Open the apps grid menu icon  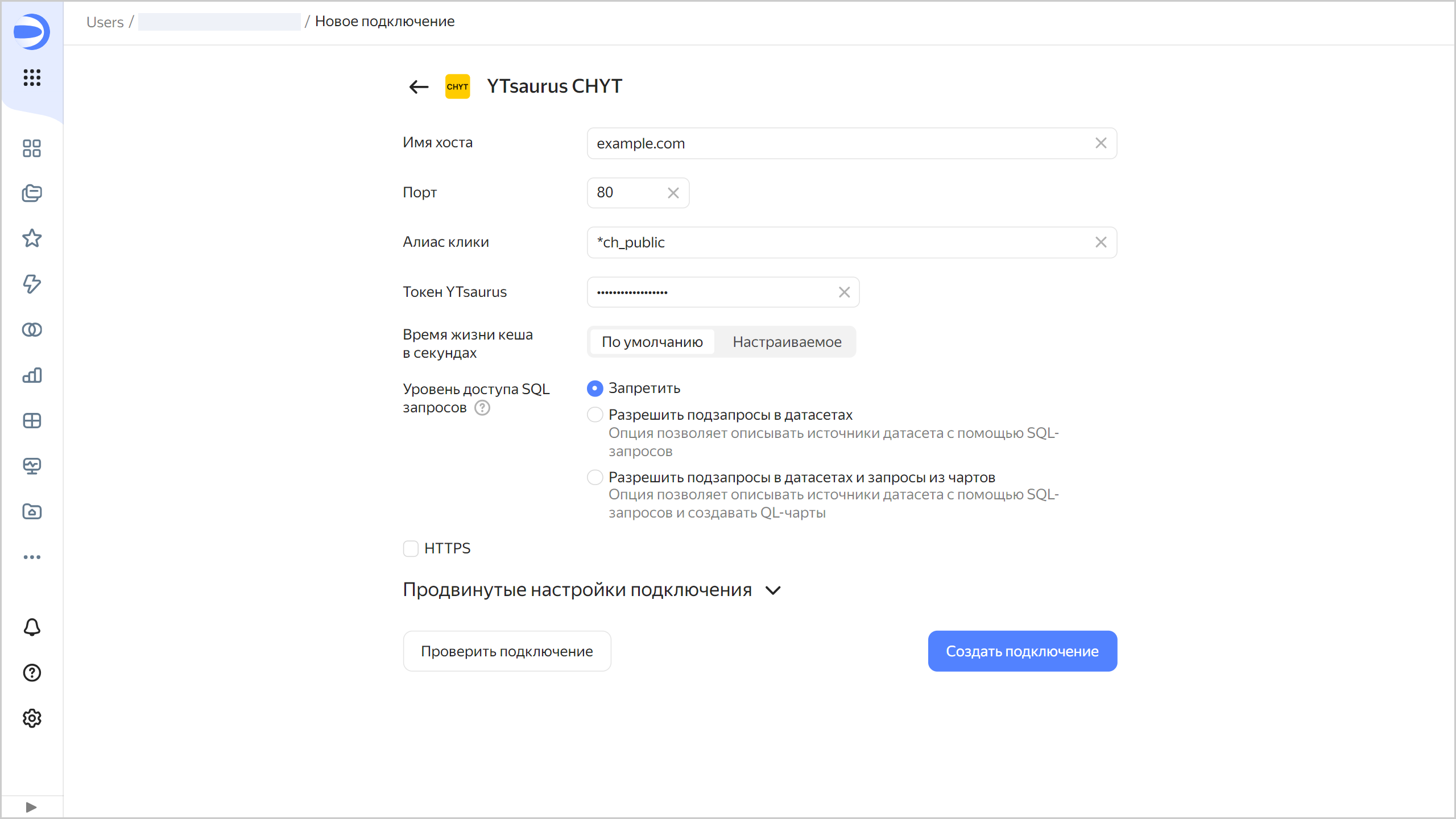32,77
